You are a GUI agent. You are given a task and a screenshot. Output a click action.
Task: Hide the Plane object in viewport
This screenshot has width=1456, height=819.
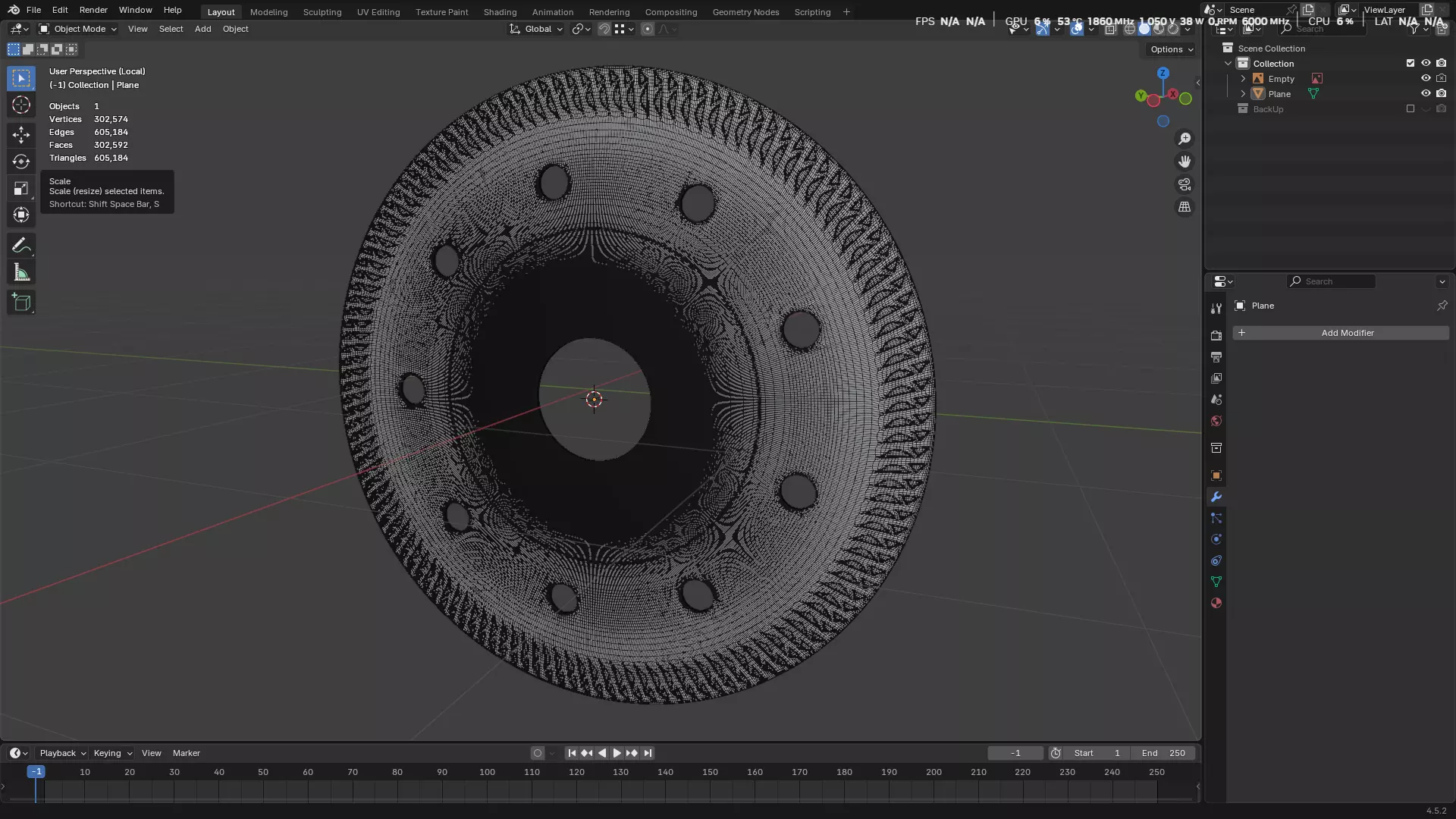[x=1426, y=94]
